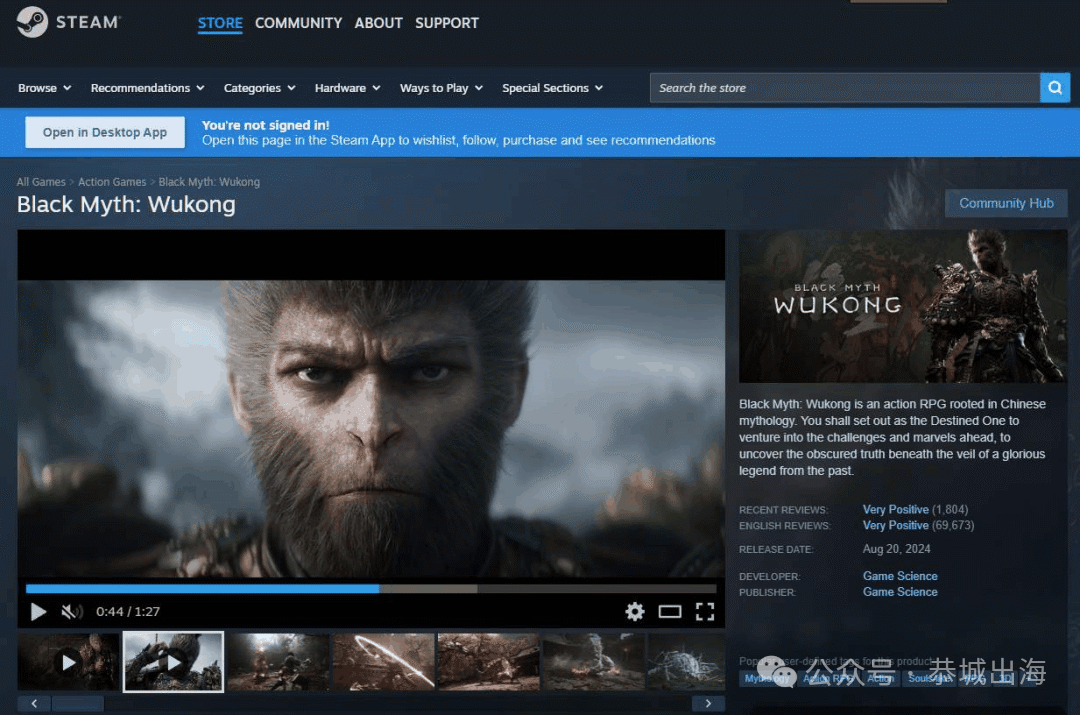The width and height of the screenshot is (1080, 715).
Task: Click the Action Games breadcrumb
Action: [x=112, y=182]
